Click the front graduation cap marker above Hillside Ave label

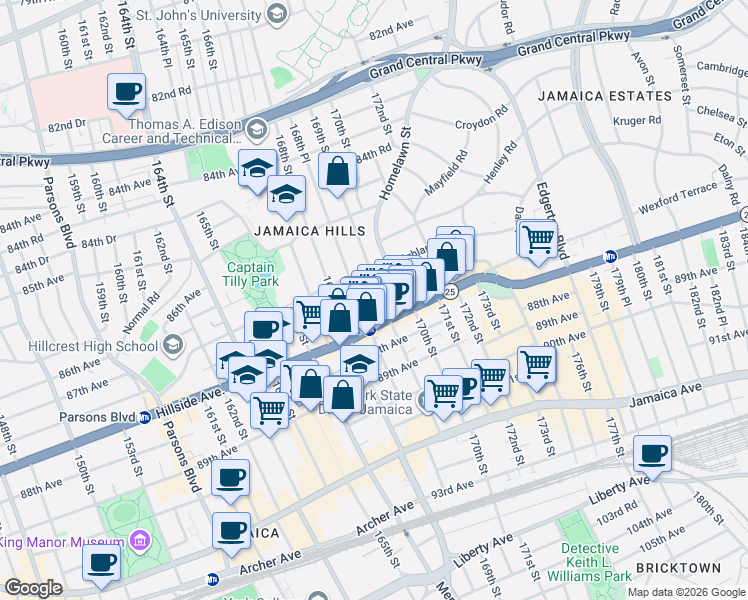(x=247, y=375)
